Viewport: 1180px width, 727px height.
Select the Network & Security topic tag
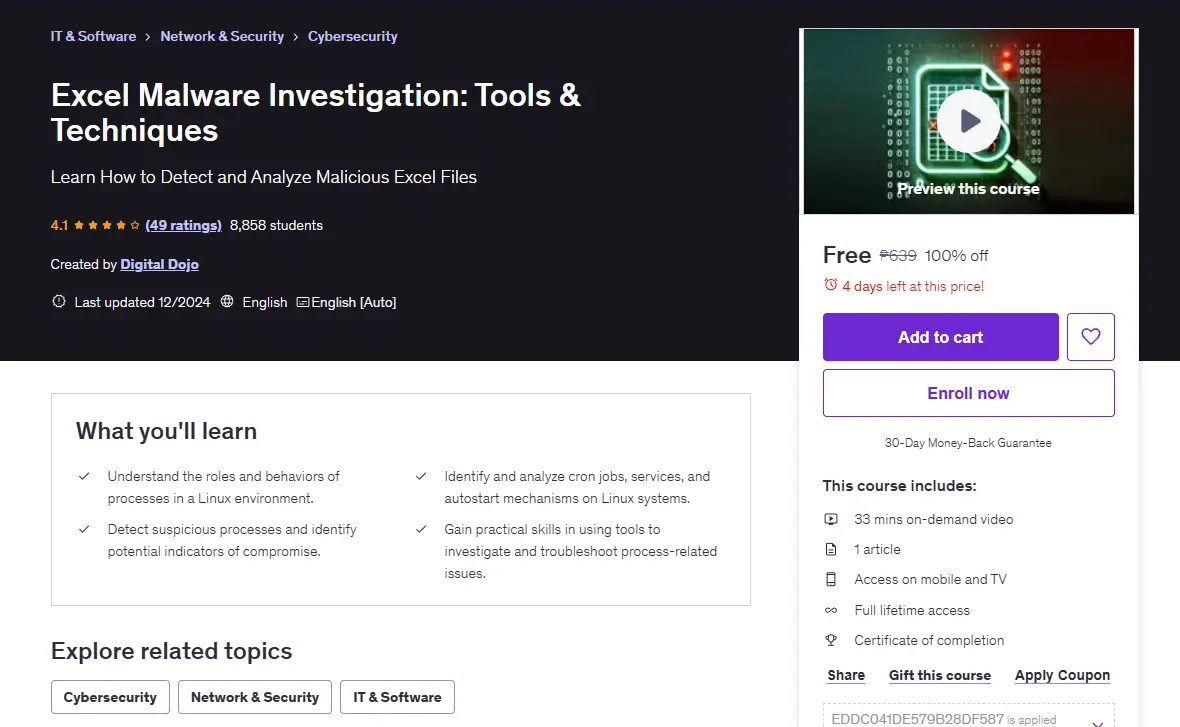tap(255, 697)
